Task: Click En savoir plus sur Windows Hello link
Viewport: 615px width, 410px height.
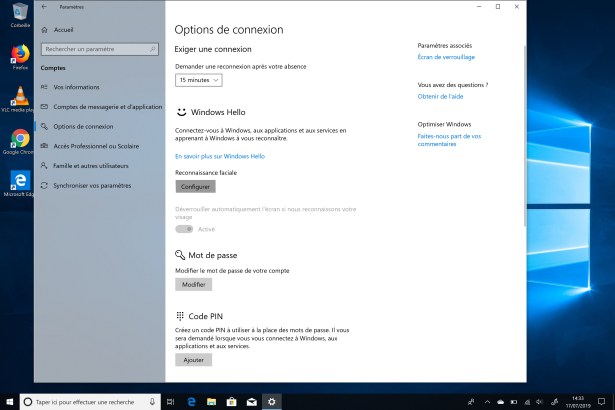Action: [220, 156]
